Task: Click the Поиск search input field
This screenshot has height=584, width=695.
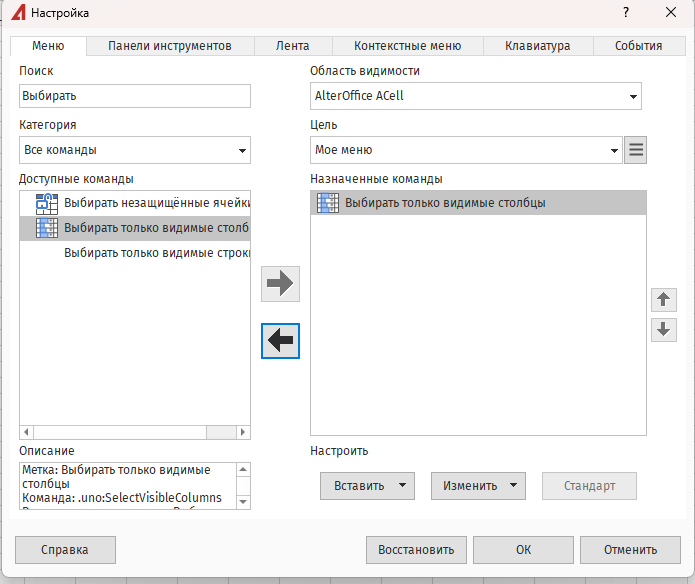Action: pyautogui.click(x=135, y=96)
